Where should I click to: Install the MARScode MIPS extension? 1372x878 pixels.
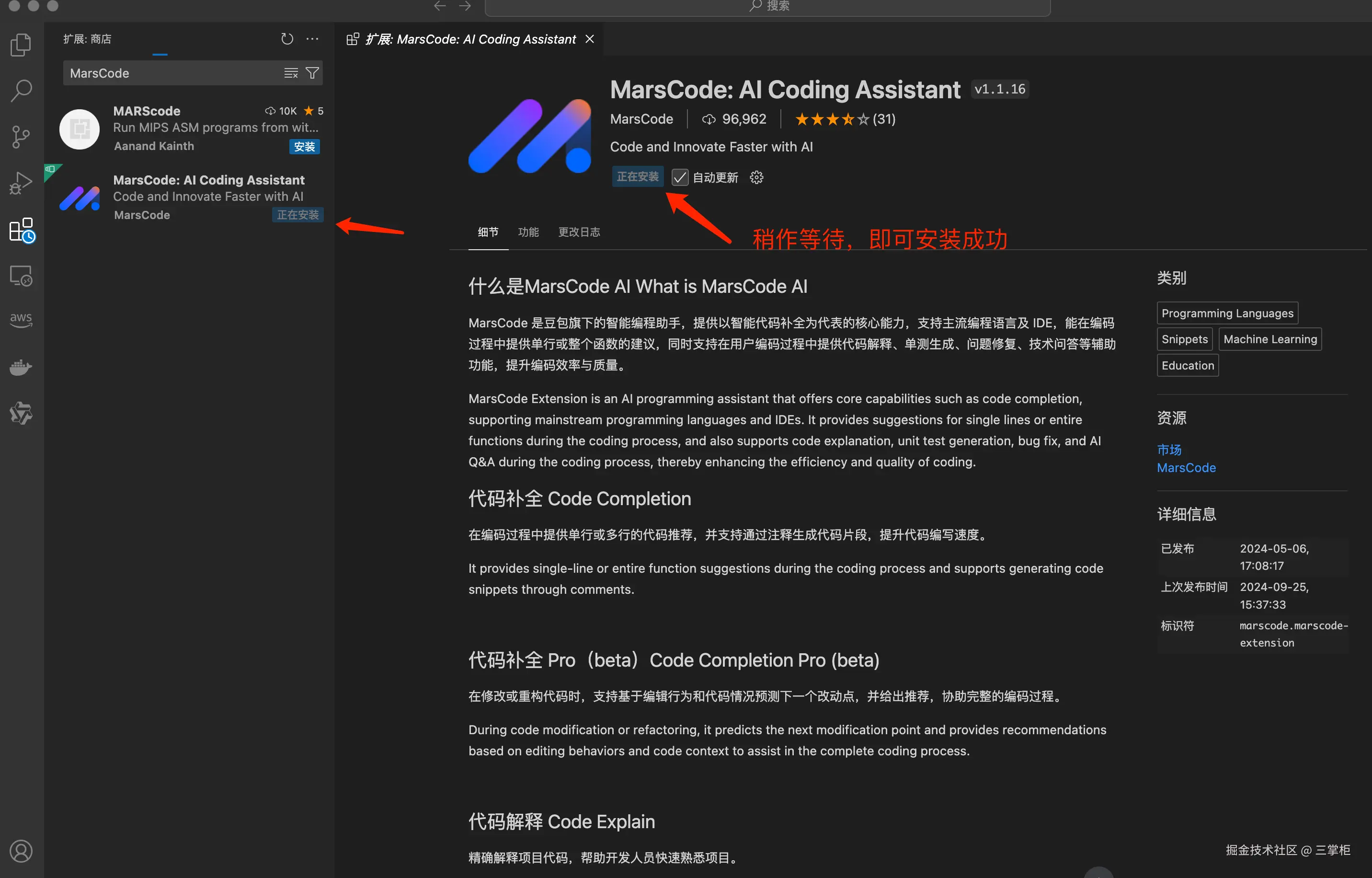click(x=304, y=147)
